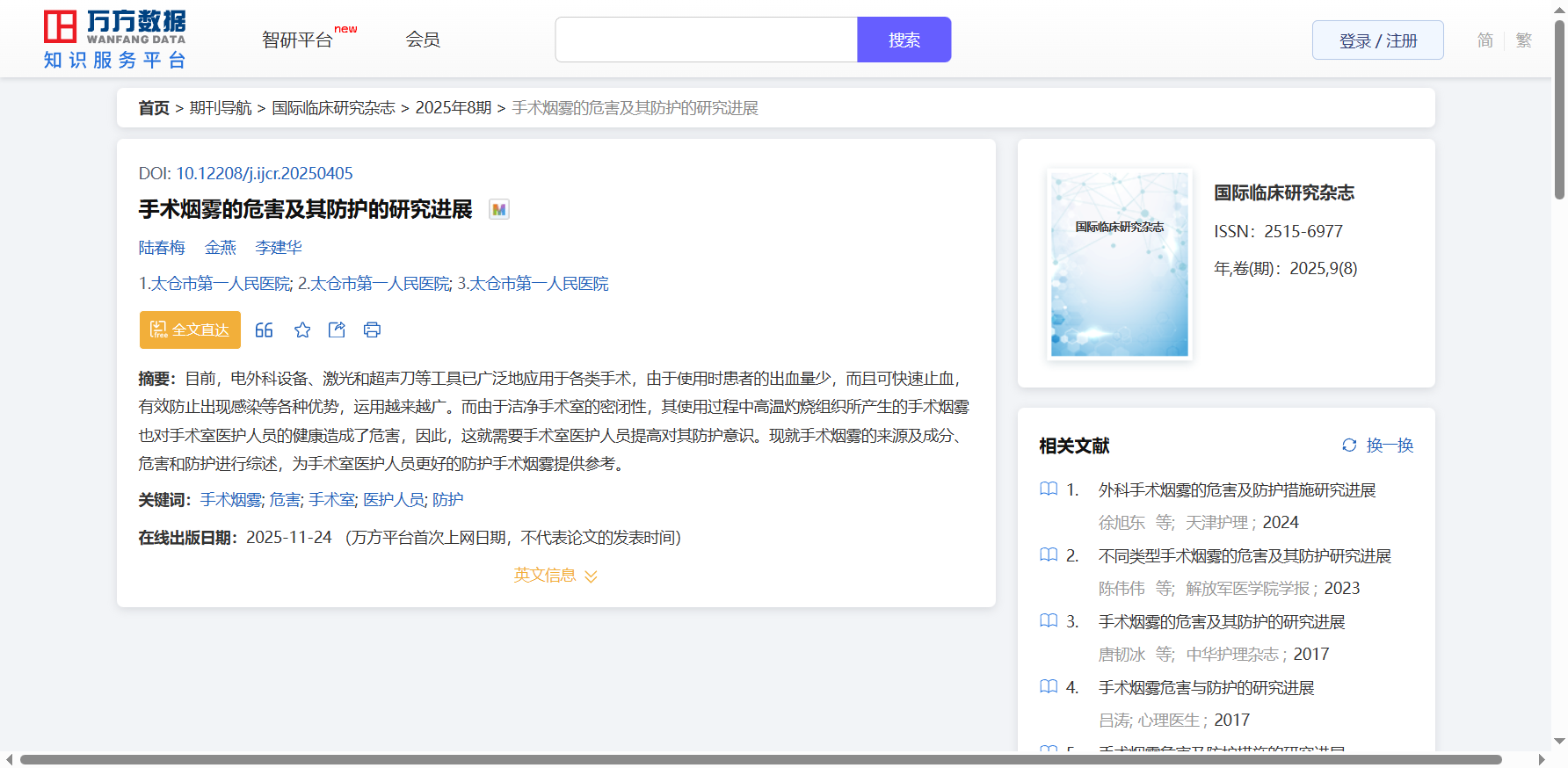Click the M badge beside article title
Viewport: 1568px width, 768px height.
point(499,210)
